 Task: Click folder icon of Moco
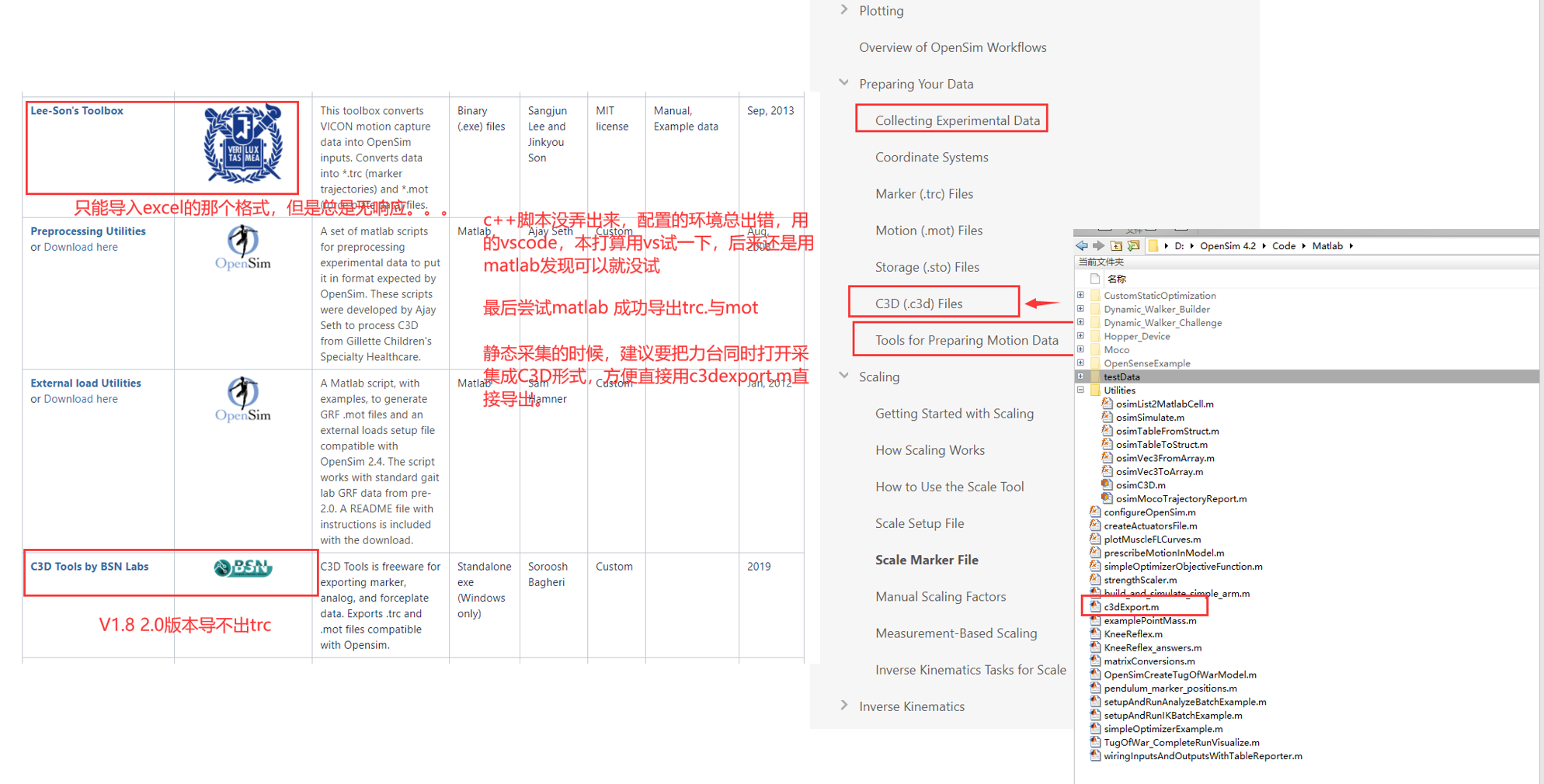click(1095, 349)
